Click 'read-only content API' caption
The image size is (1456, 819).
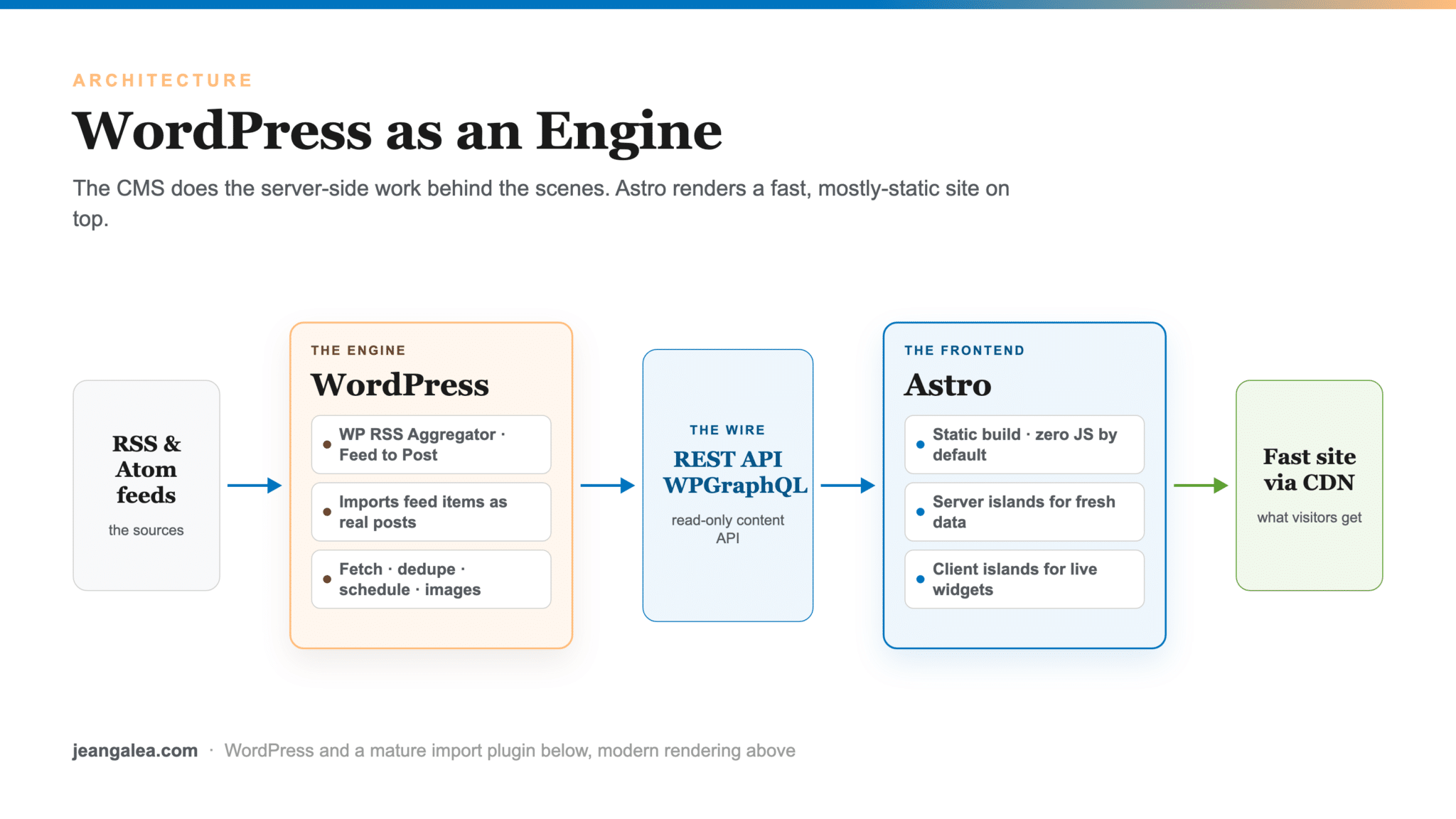[727, 529]
